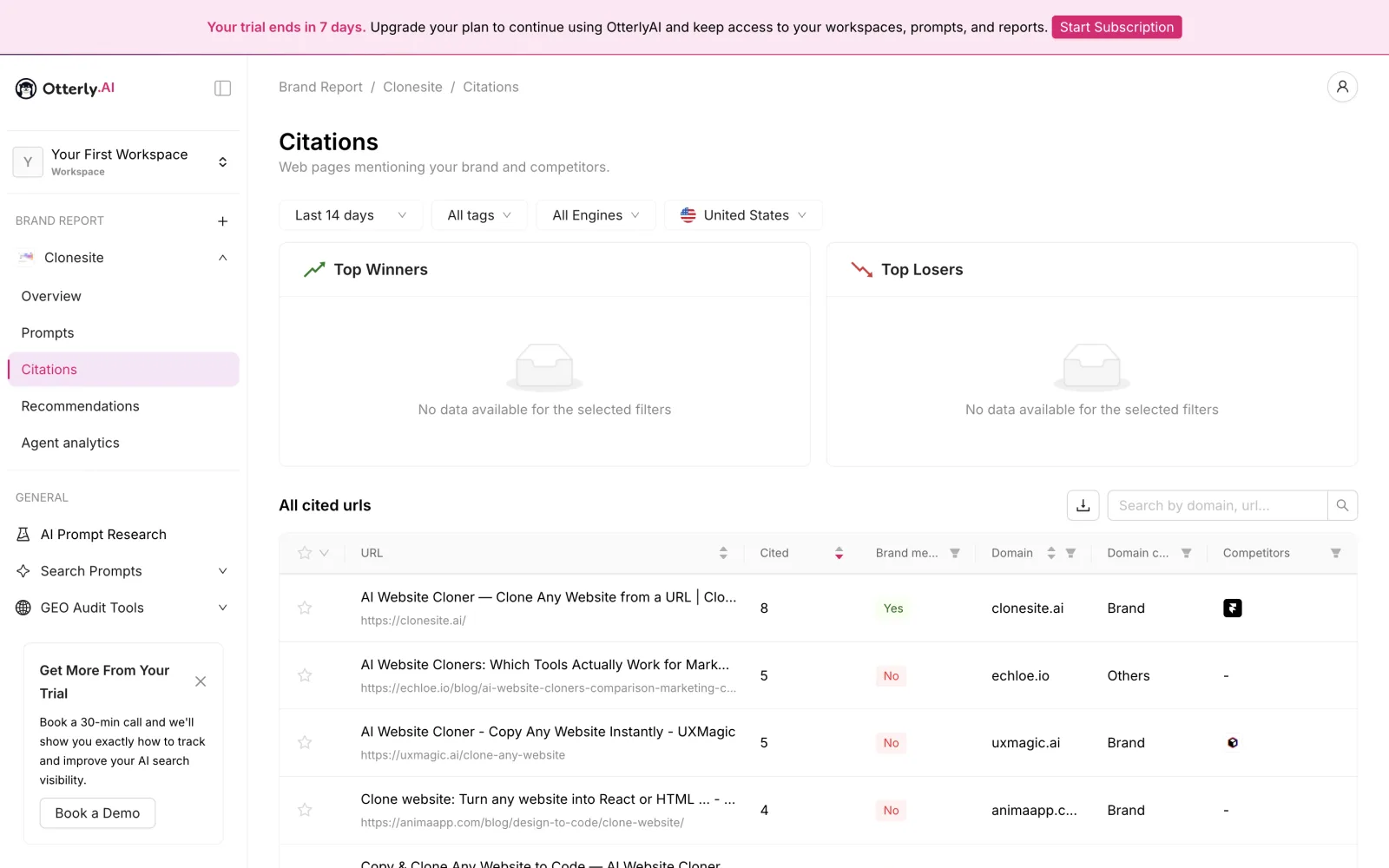Screen dimensions: 1389x868
Task: Open the echloe.io blog URL link
Action: [x=549, y=688]
